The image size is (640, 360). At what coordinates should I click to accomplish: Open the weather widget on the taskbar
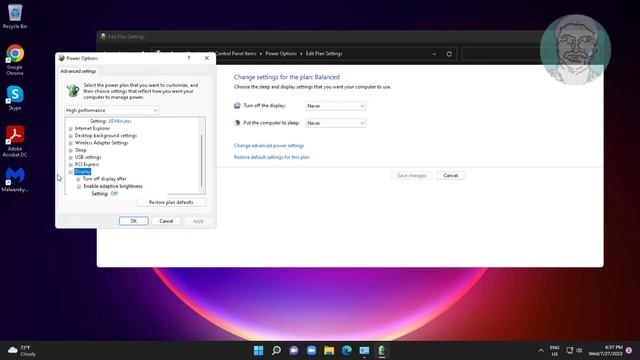(22, 351)
